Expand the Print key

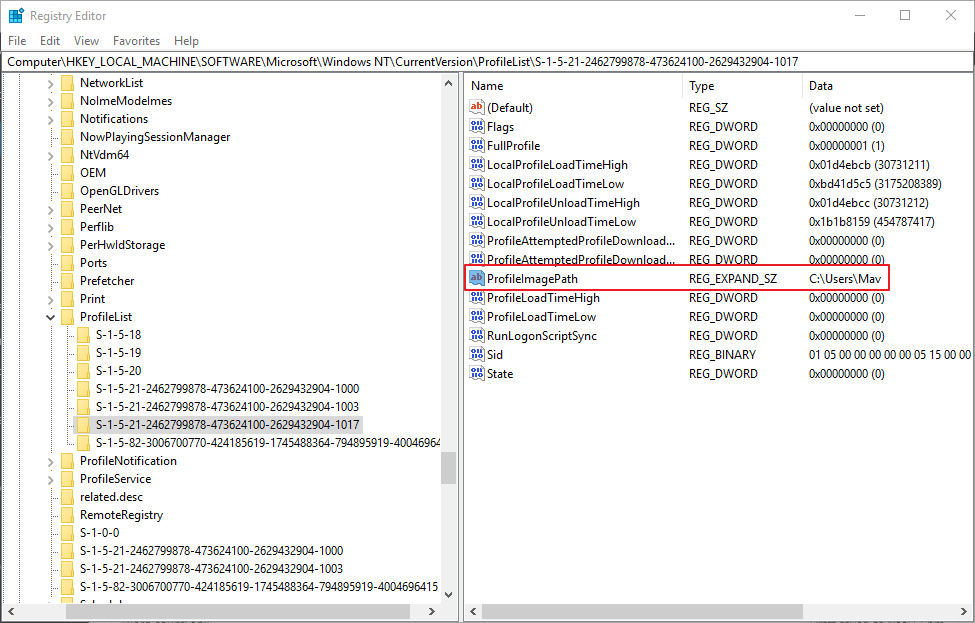coord(50,300)
